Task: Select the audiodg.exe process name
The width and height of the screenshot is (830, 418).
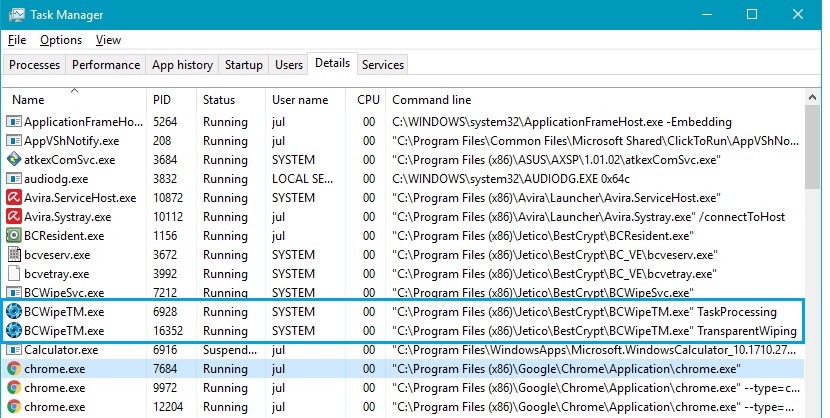Action: [56, 179]
